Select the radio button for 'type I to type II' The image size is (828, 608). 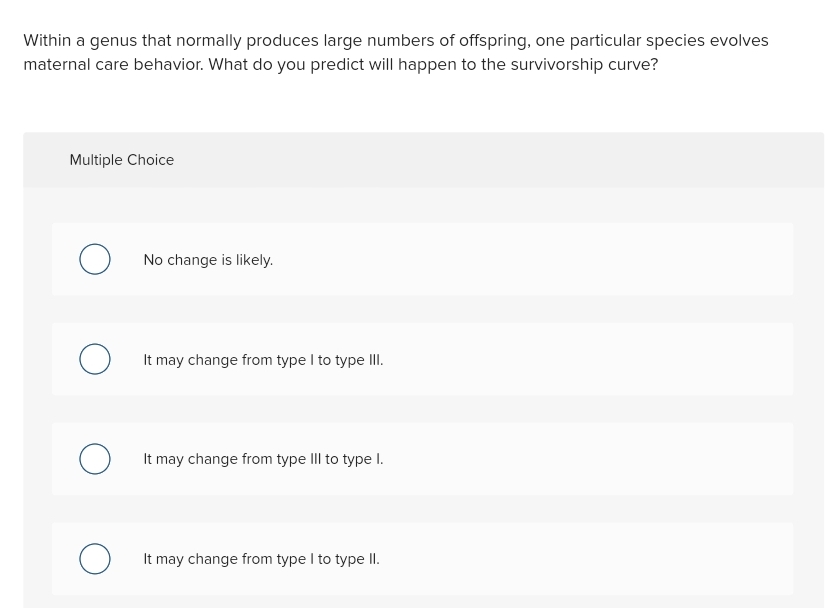click(x=94, y=558)
